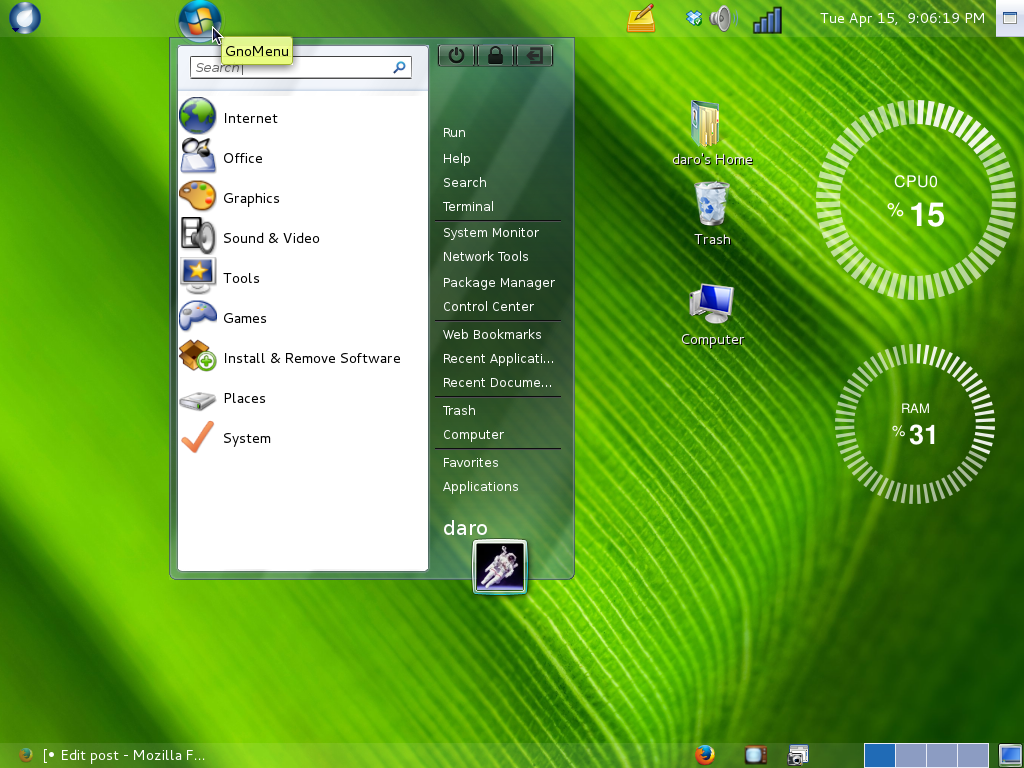Screen dimensions: 1024x768
Task: Open the Trash icon on the desktop
Action: tap(712, 205)
